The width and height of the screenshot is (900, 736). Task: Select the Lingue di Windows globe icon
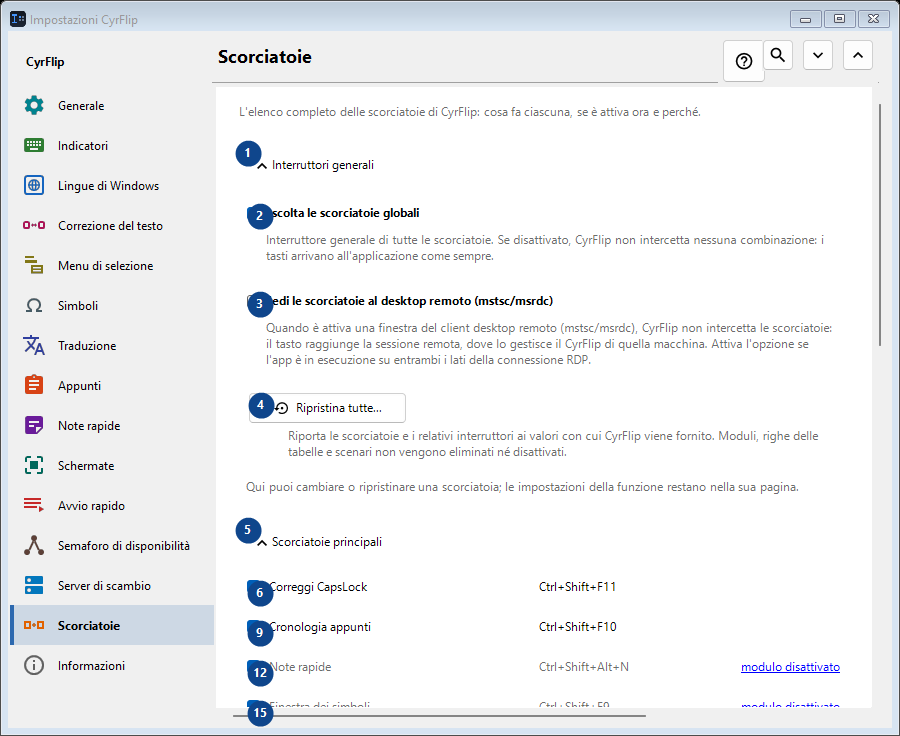34,185
